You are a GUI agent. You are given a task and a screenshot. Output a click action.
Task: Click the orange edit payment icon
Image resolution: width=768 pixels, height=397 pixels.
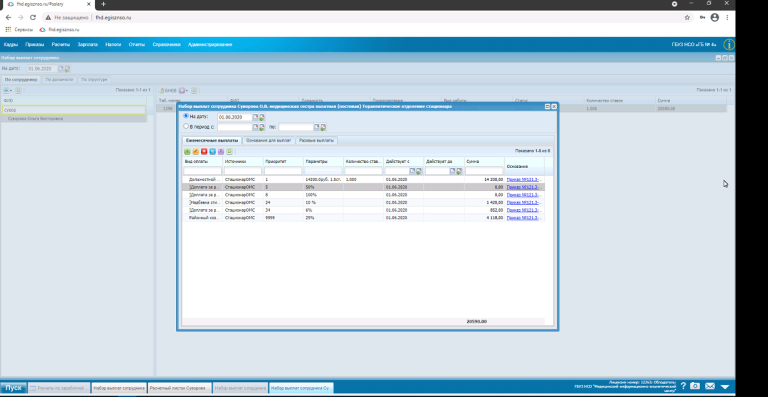click(196, 152)
